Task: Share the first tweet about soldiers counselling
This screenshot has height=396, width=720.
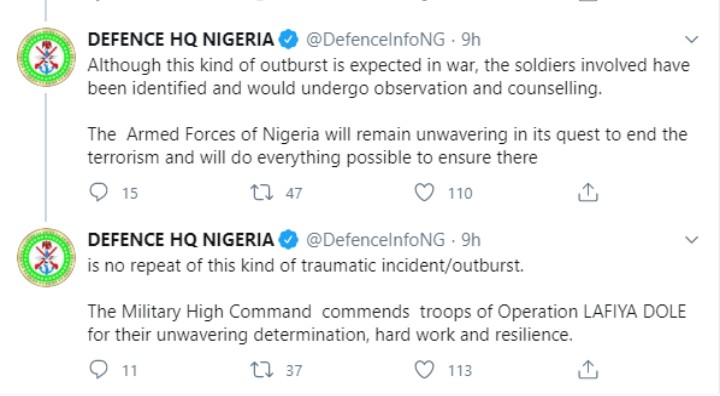Action: pyautogui.click(x=588, y=192)
